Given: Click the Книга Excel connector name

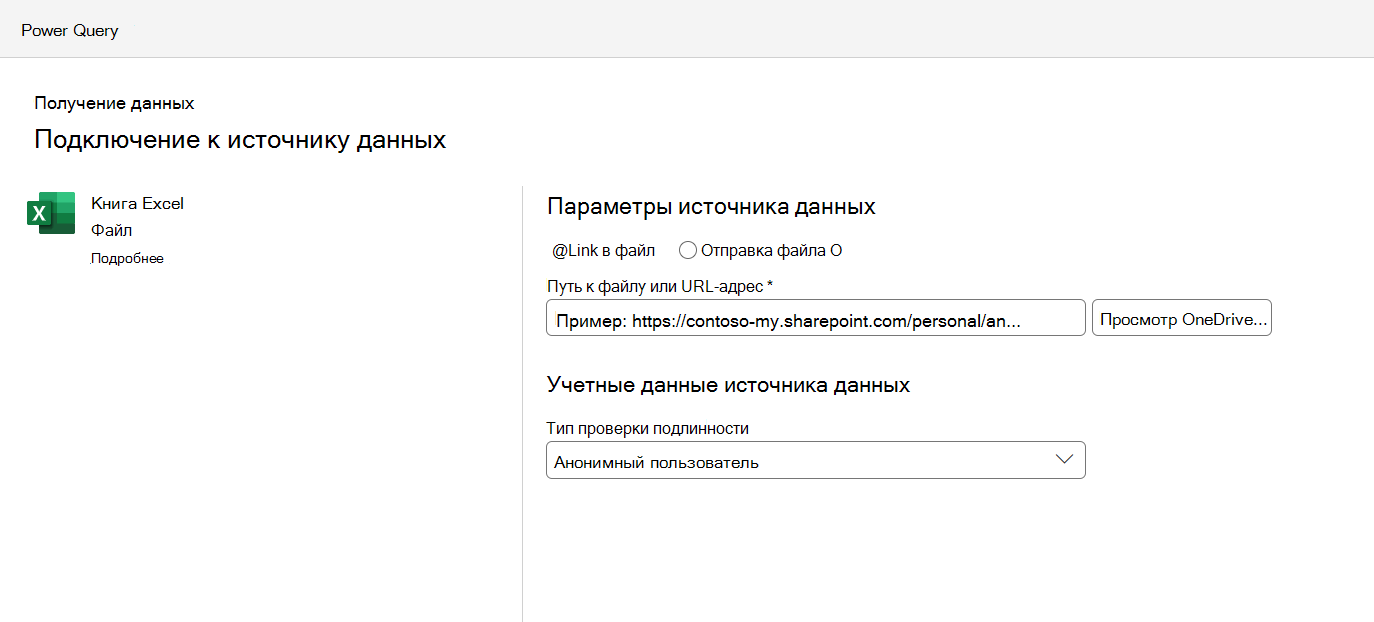Looking at the screenshot, I should tap(137, 203).
